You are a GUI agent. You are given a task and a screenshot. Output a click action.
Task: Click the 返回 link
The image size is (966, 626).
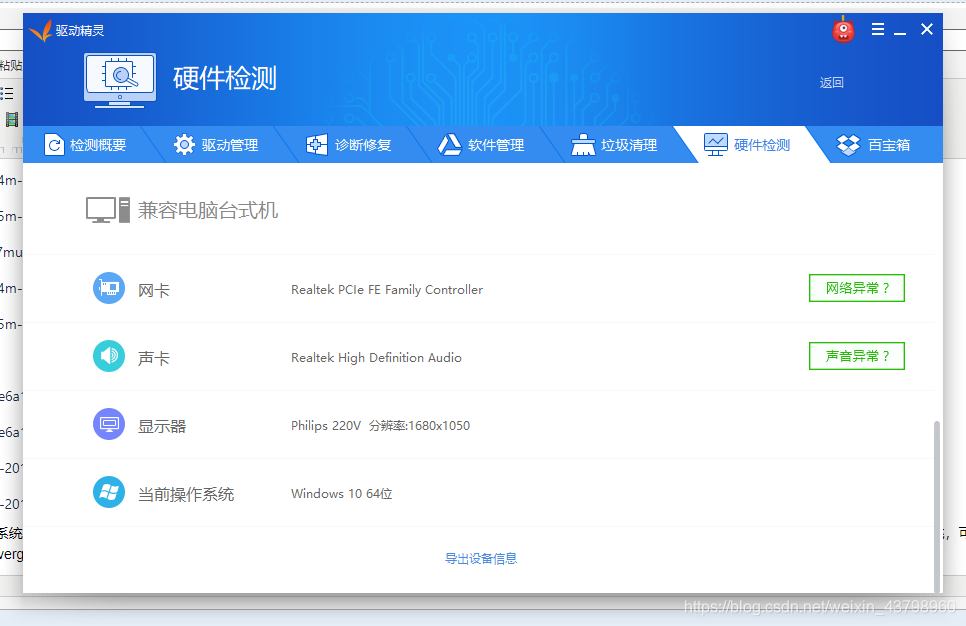(831, 83)
